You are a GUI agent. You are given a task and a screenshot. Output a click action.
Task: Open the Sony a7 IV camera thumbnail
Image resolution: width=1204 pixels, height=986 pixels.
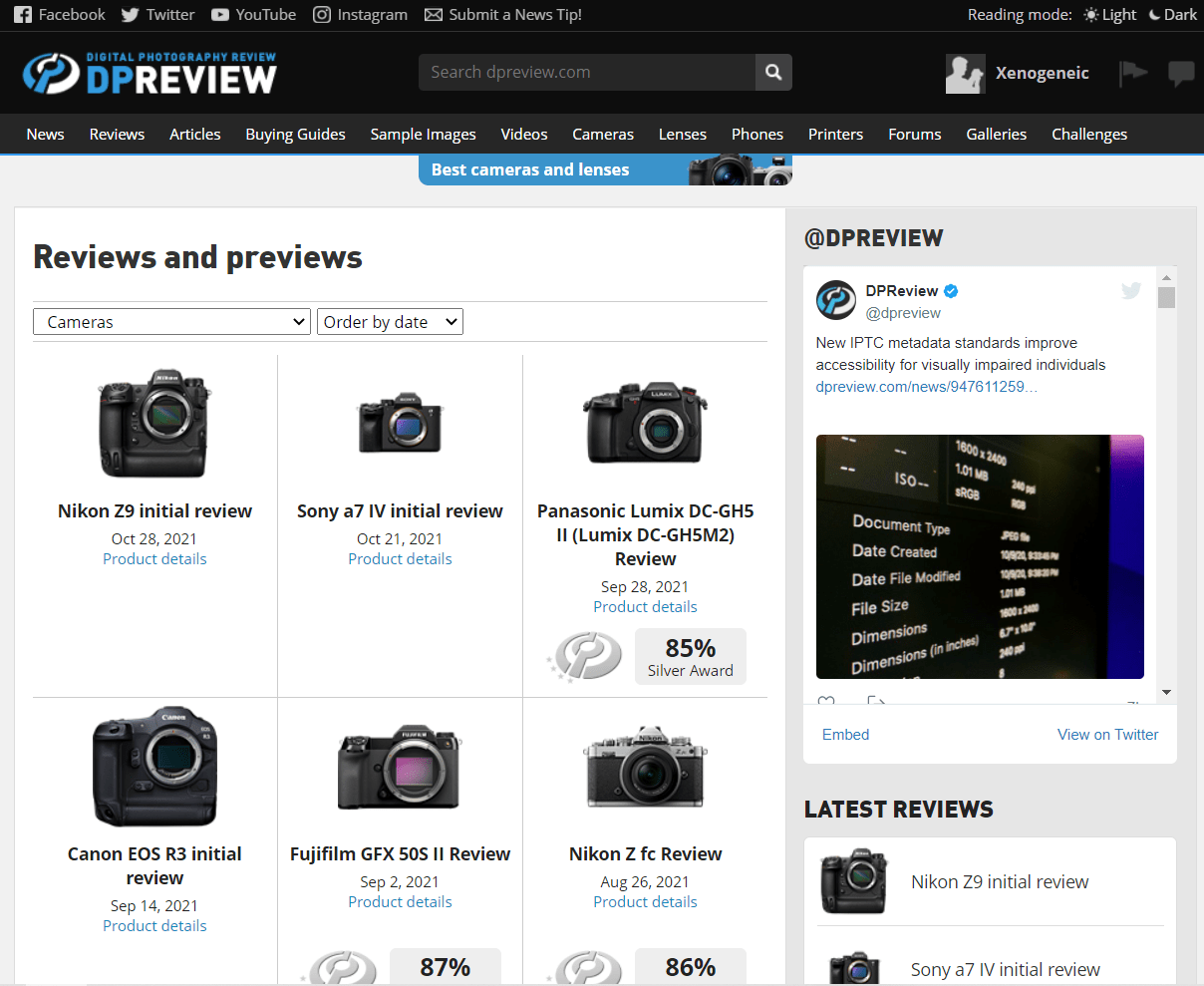pos(400,423)
